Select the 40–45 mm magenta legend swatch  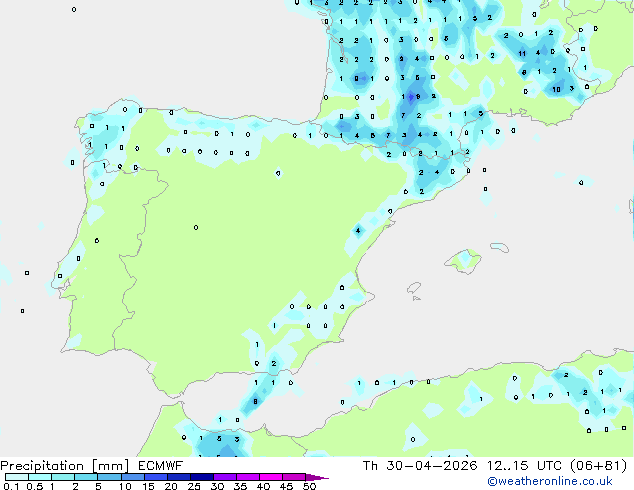click(271, 477)
